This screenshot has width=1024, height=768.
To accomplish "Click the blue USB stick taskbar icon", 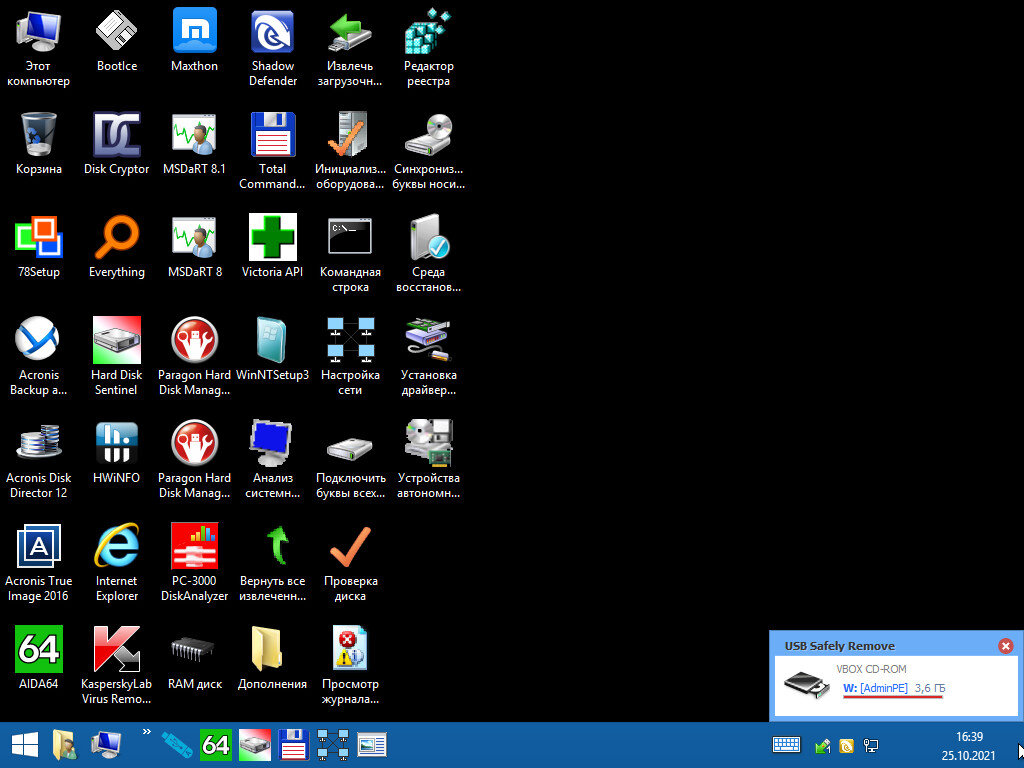I will click(x=177, y=745).
